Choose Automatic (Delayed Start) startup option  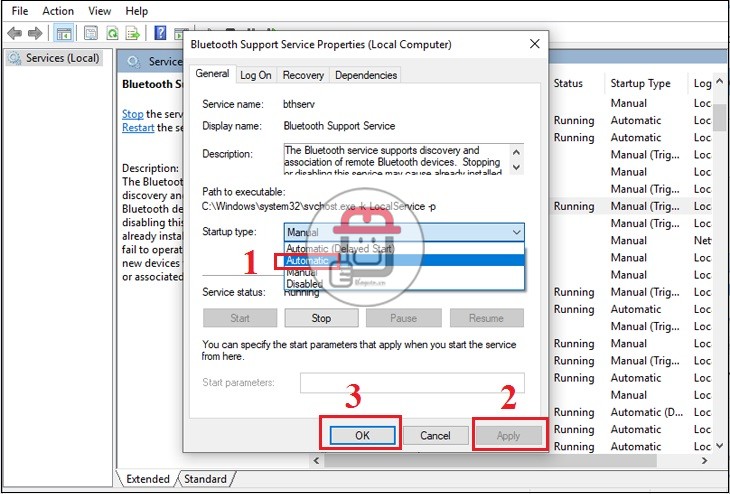click(x=404, y=248)
